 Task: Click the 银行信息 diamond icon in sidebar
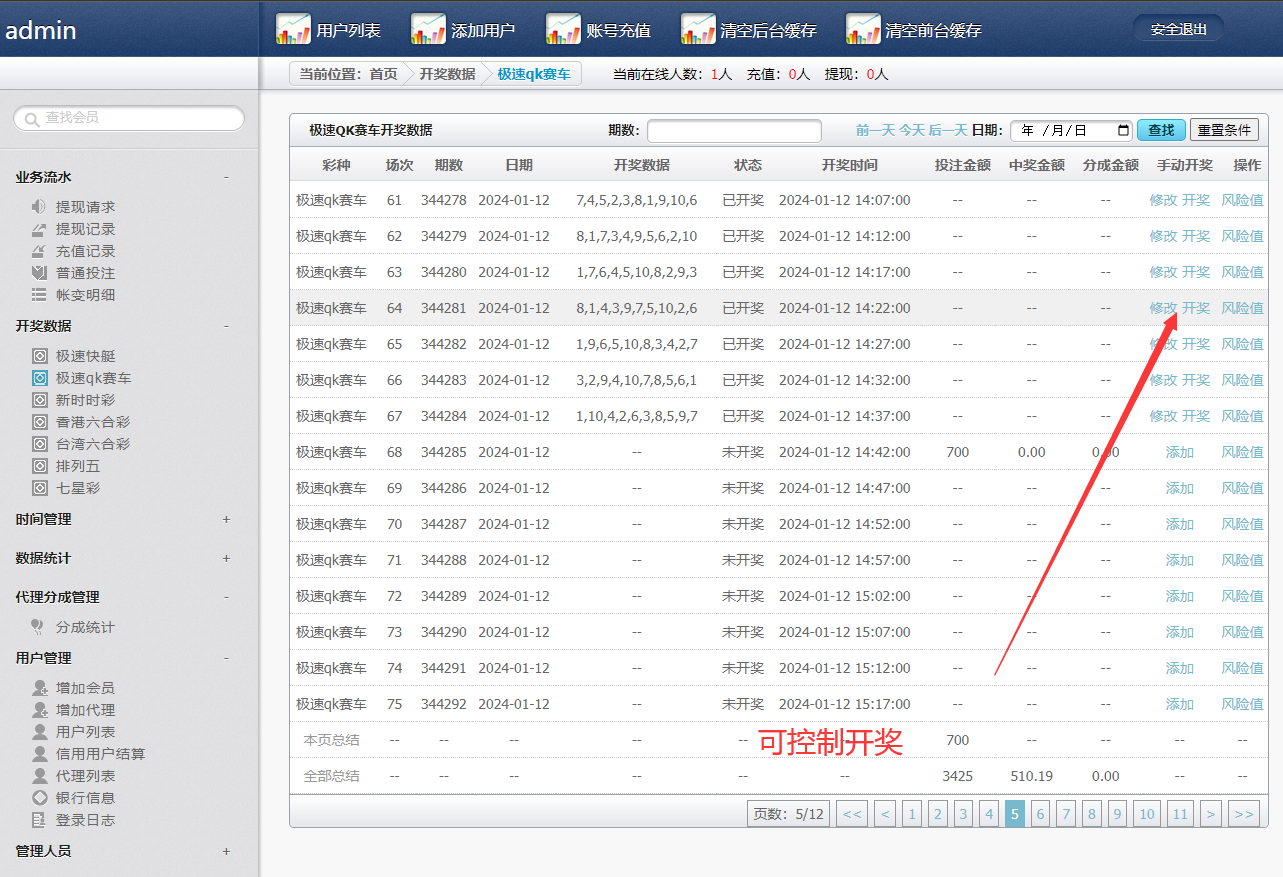[39, 798]
